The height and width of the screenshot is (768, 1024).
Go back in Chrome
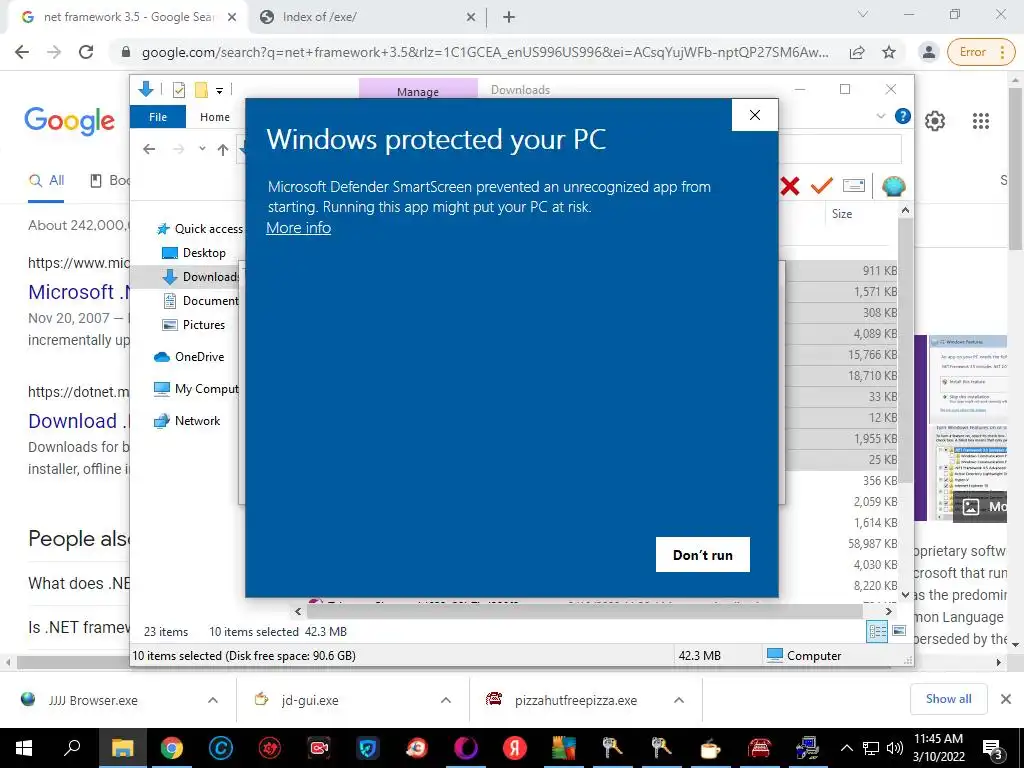pyautogui.click(x=22, y=52)
